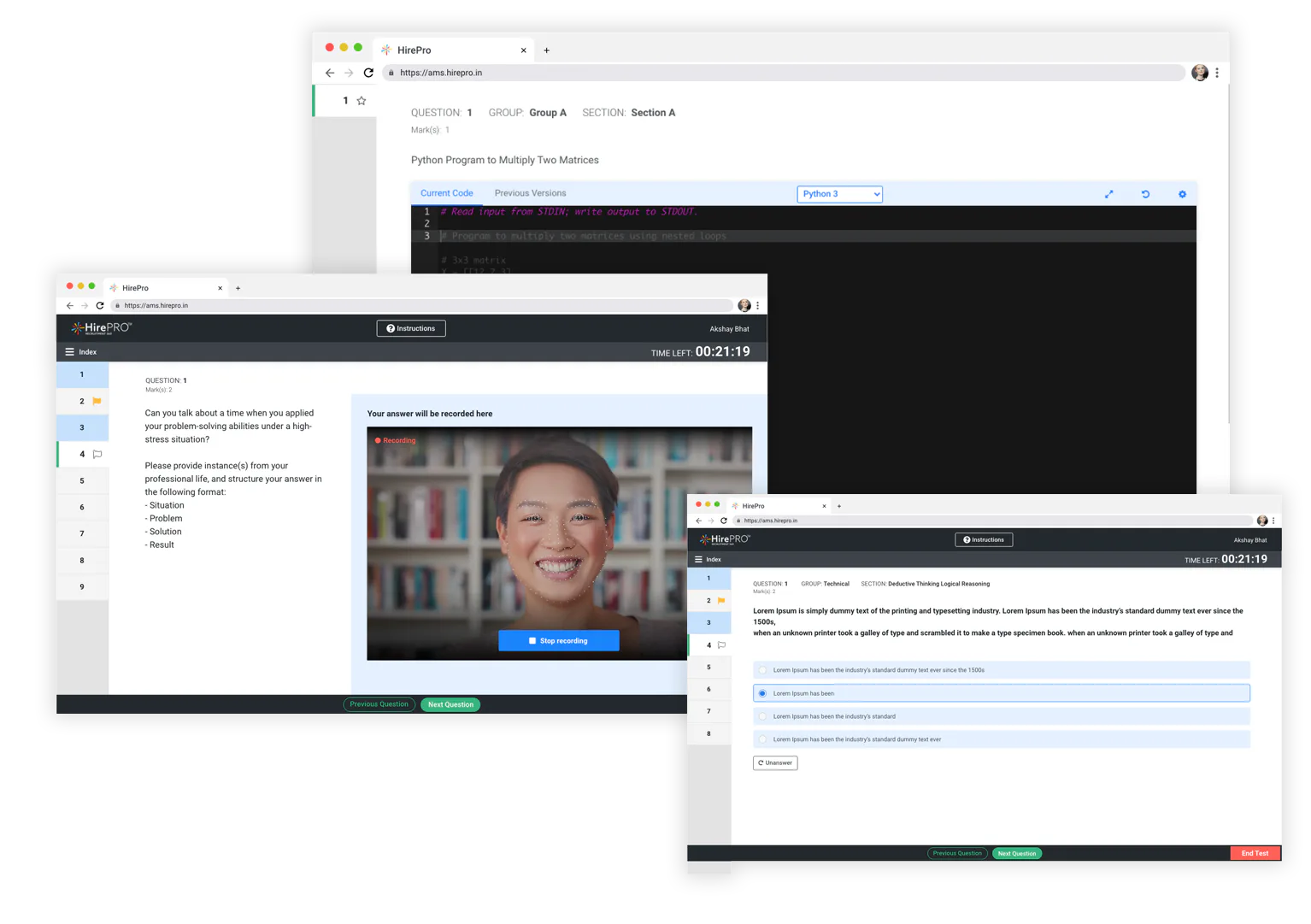1311x924 pixels.
Task: Click the Stop recording button
Action: coord(559,641)
